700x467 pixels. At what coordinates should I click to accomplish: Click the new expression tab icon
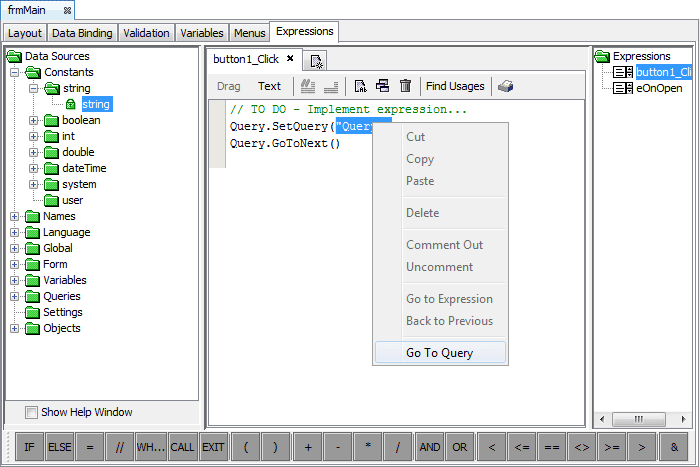(x=315, y=61)
